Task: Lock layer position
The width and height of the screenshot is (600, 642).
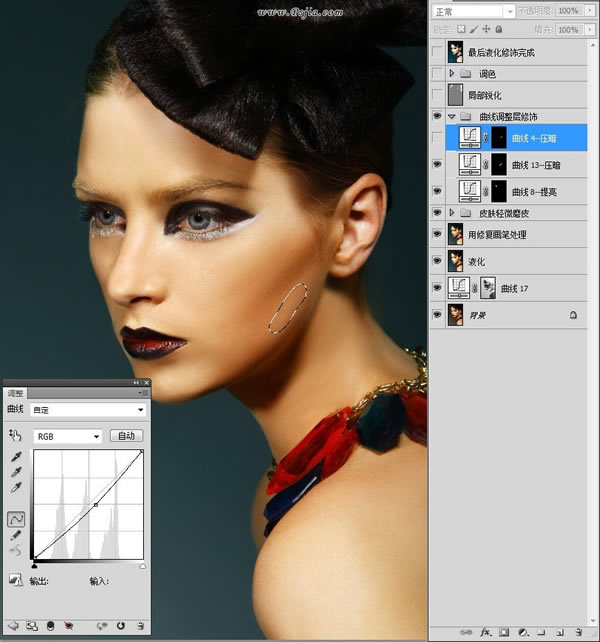Action: [486, 29]
